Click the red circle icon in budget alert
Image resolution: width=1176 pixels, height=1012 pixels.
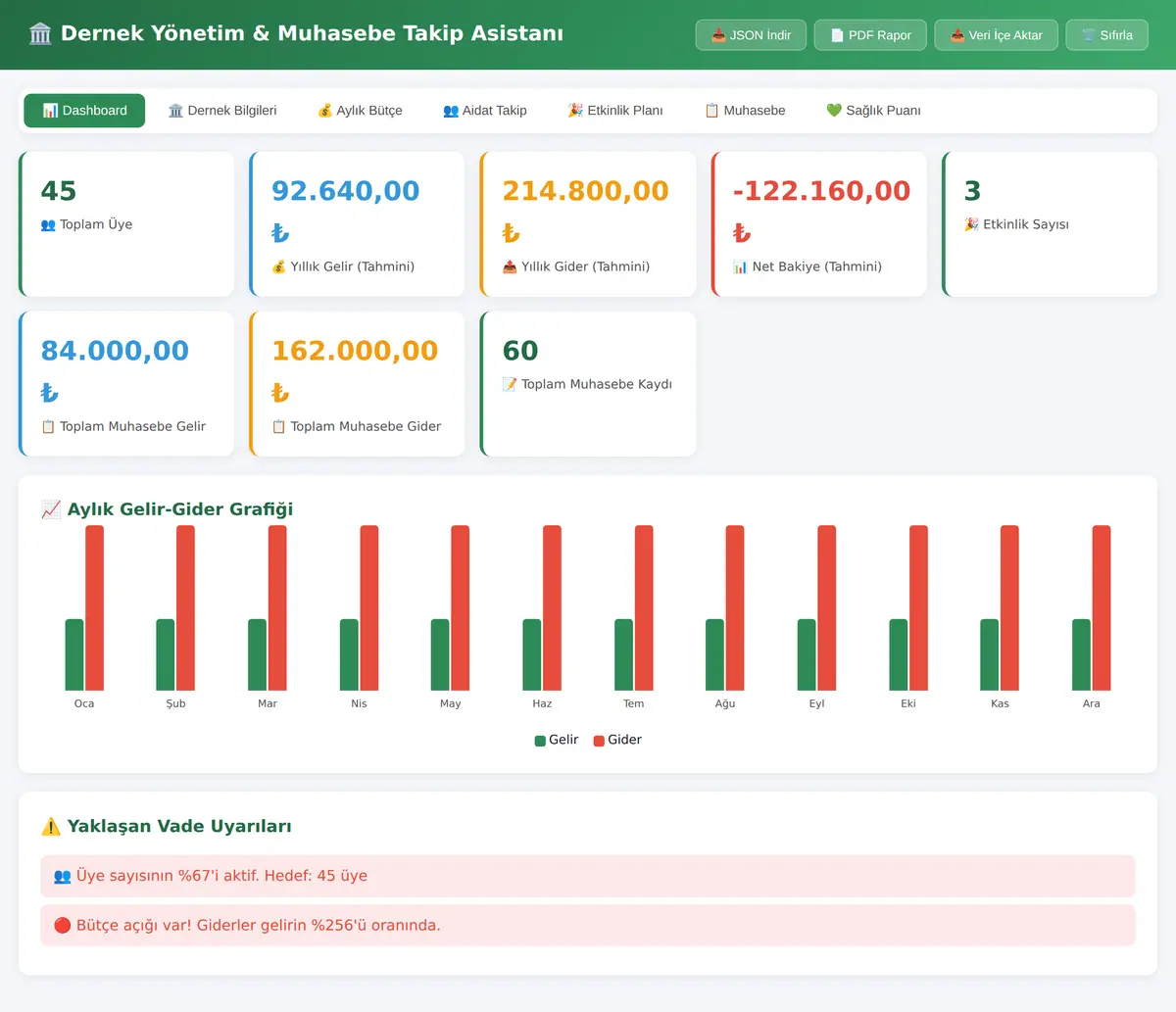62,925
